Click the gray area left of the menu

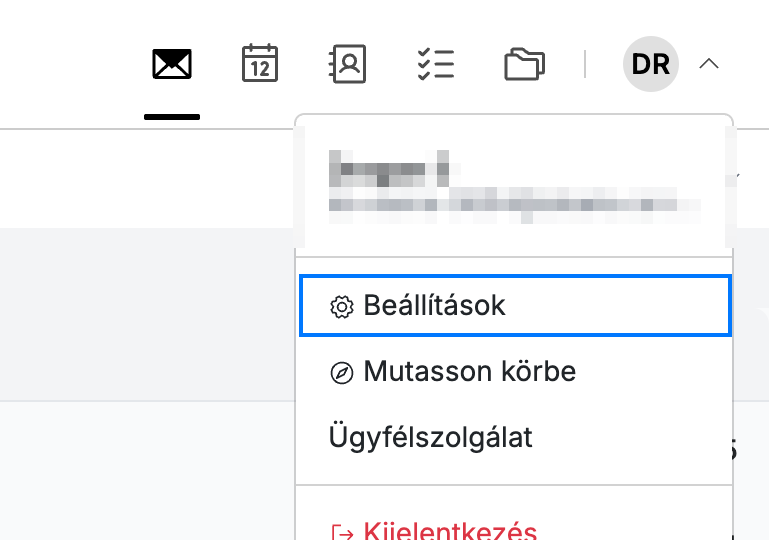147,314
